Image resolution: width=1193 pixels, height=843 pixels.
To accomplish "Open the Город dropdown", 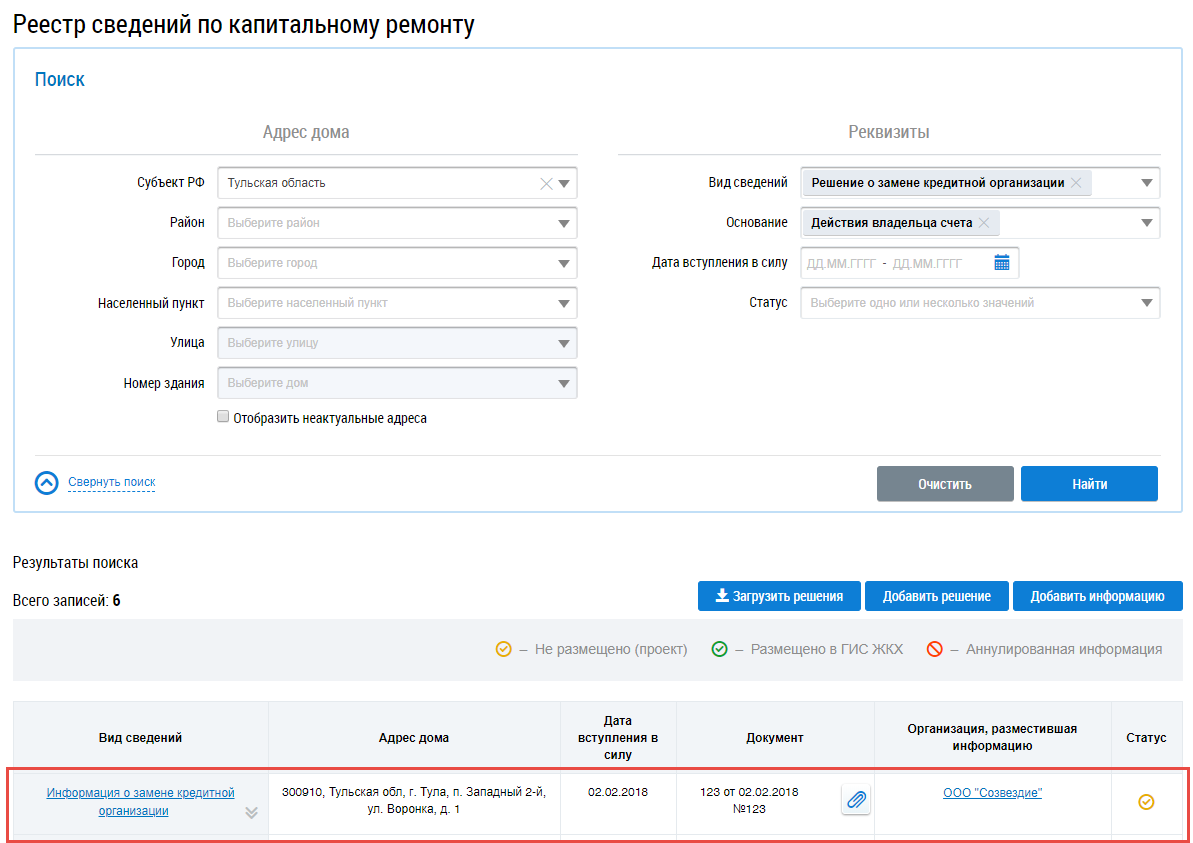I will (397, 263).
